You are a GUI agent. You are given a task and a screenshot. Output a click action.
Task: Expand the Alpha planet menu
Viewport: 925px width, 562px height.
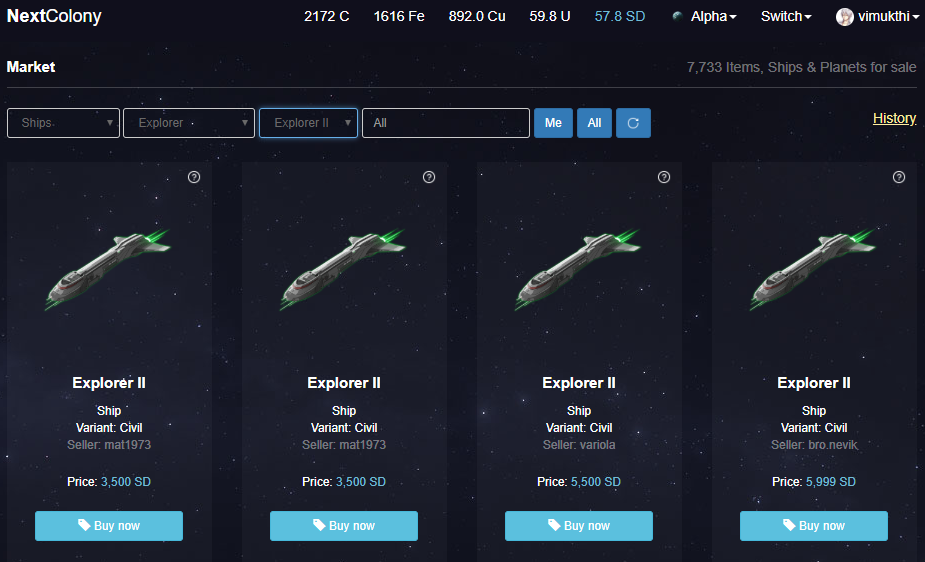point(713,17)
